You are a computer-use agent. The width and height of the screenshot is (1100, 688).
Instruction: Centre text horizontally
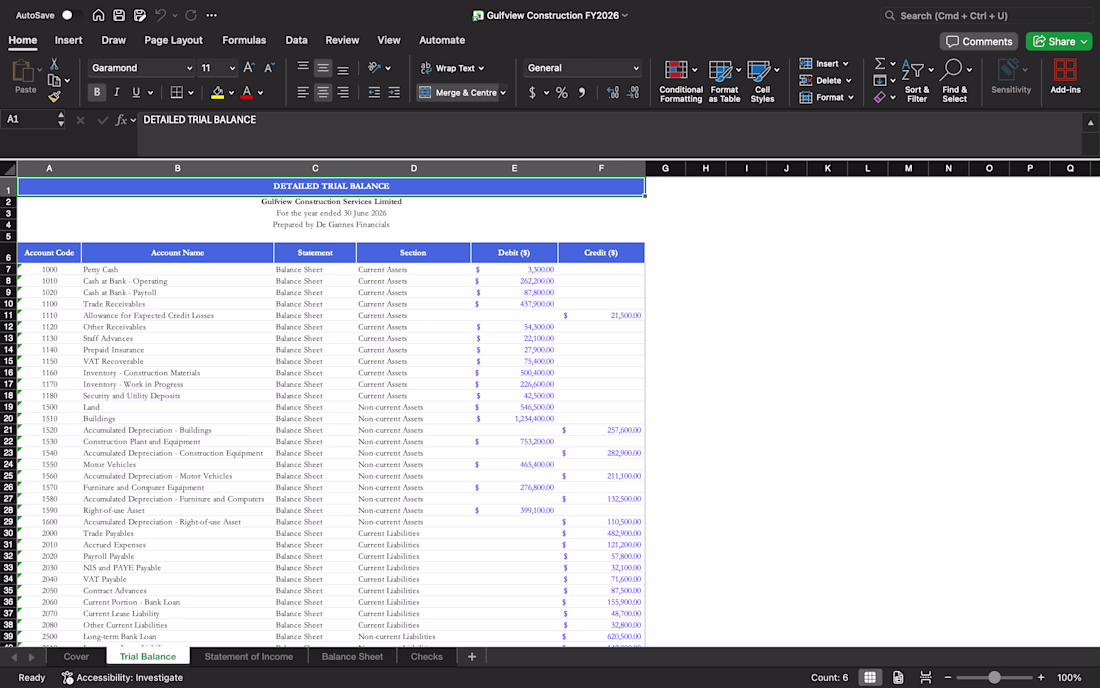pos(323,92)
